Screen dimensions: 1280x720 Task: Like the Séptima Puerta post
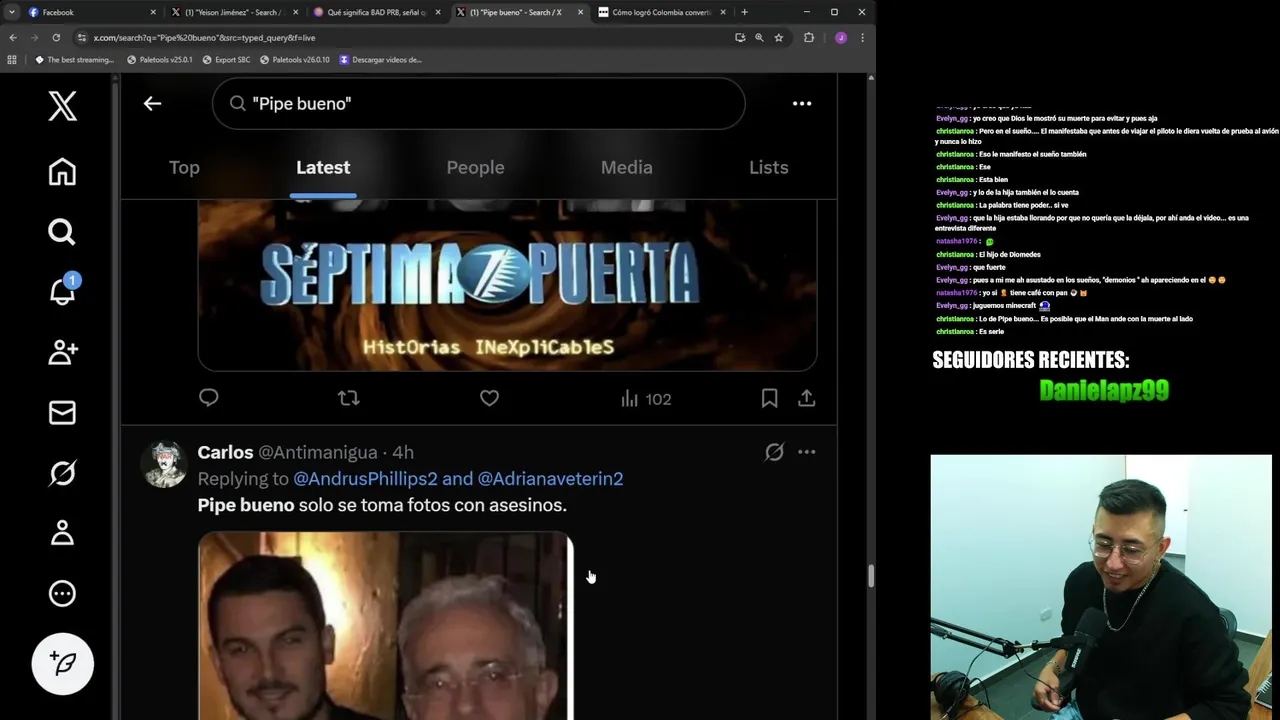(489, 398)
